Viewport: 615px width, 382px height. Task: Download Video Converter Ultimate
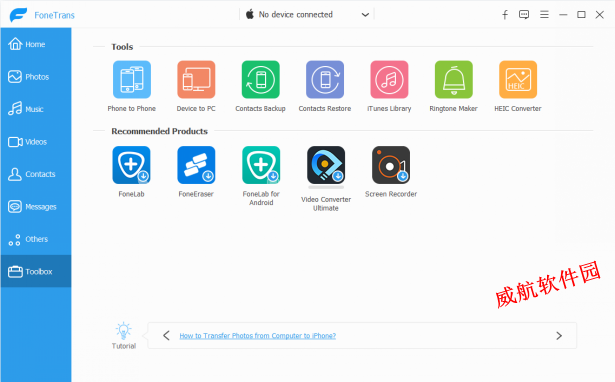[326, 165]
